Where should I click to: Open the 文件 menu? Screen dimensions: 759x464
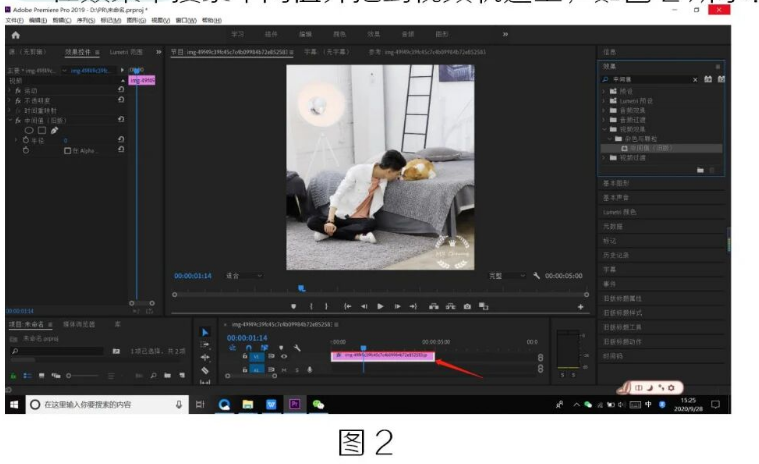click(x=14, y=20)
